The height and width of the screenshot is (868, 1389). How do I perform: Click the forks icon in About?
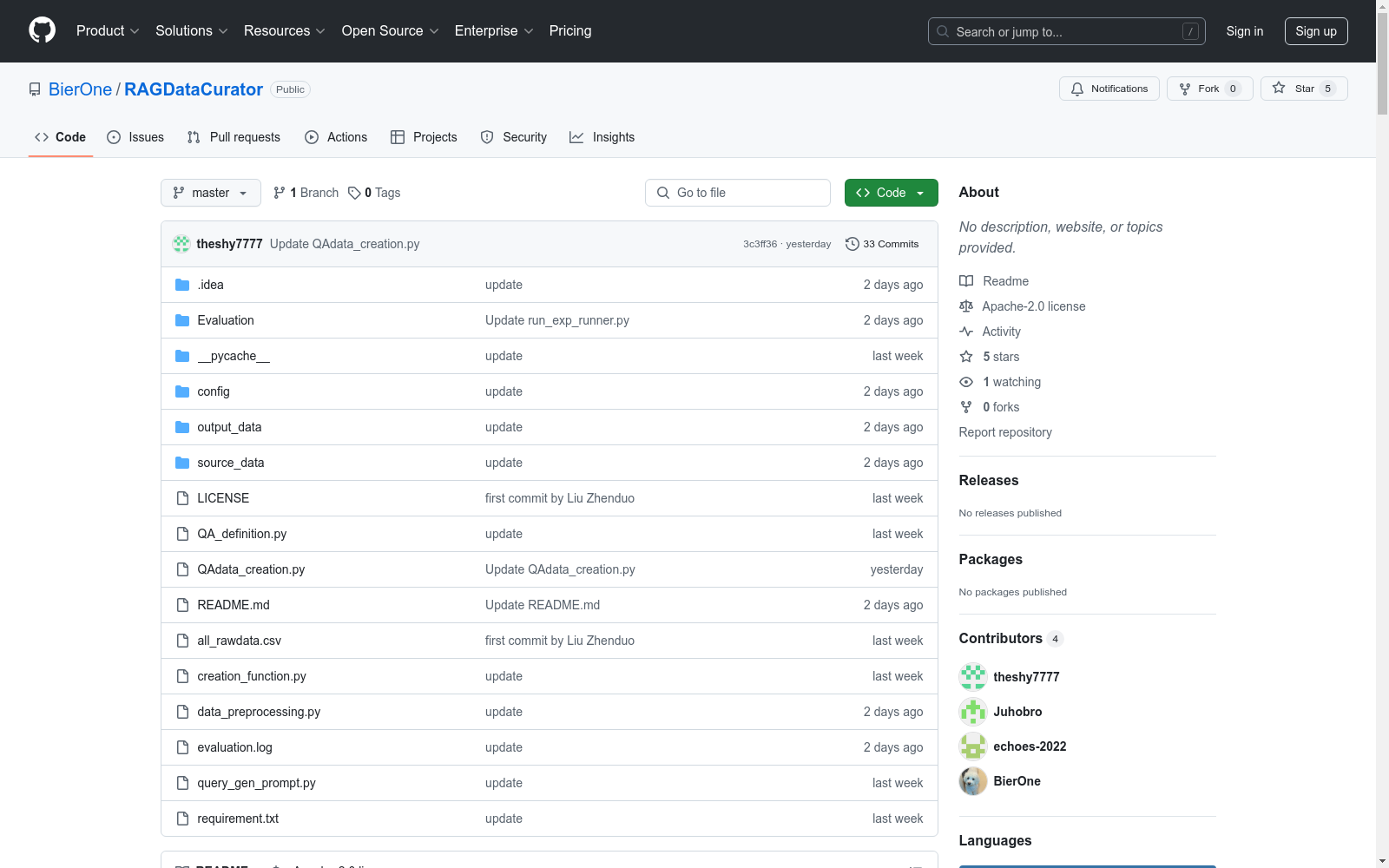[x=966, y=407]
